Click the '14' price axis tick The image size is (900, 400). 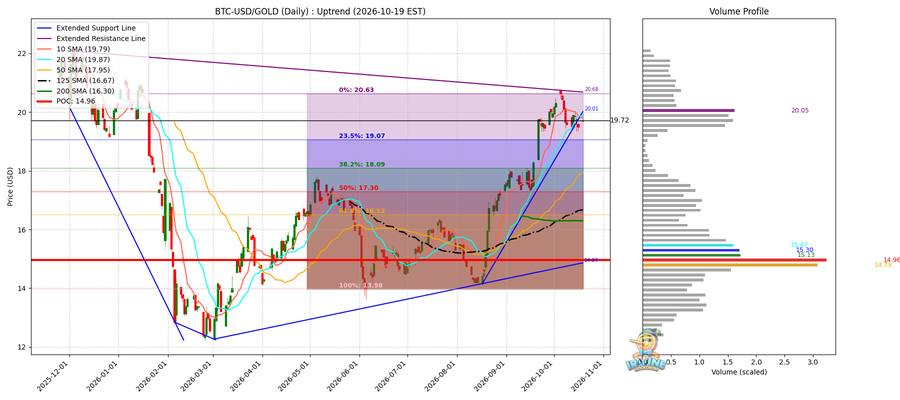tap(22, 289)
